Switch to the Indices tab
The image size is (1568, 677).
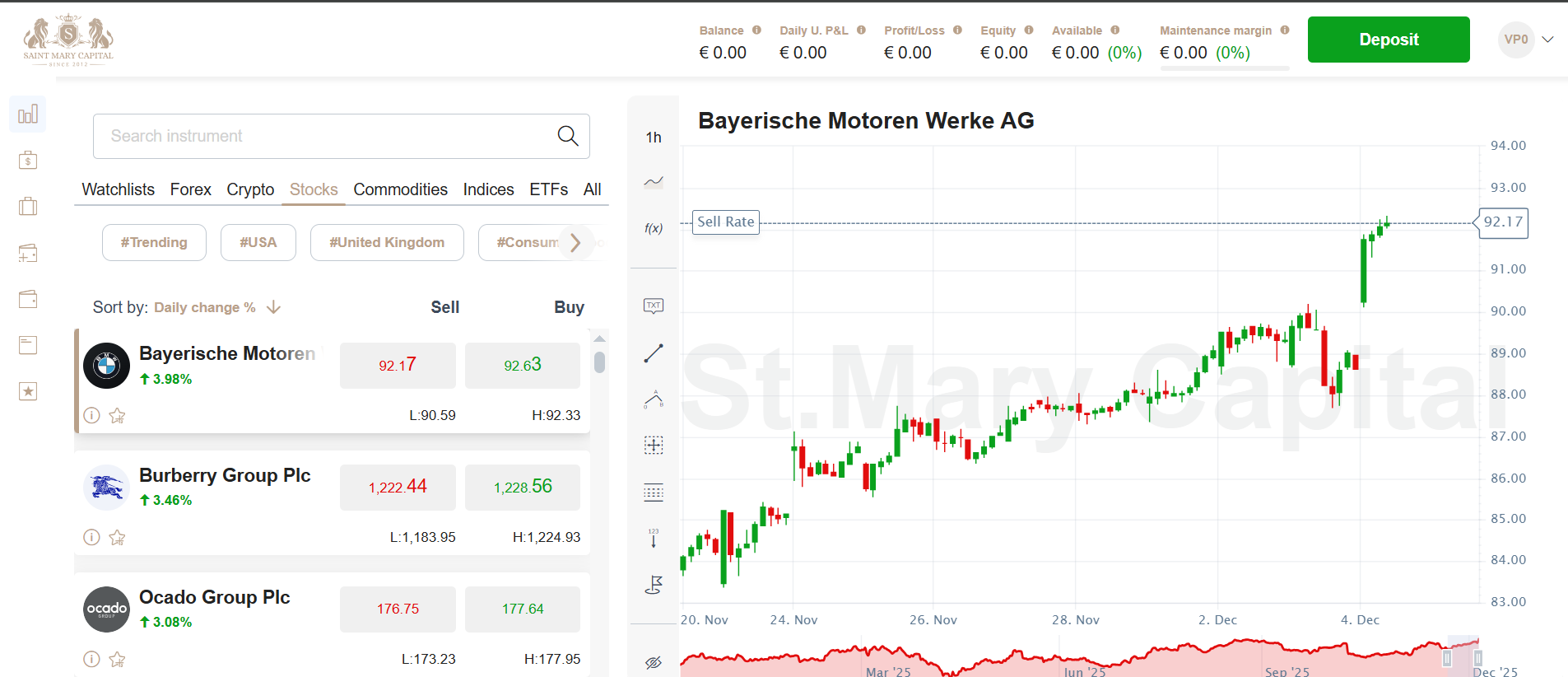coord(489,189)
